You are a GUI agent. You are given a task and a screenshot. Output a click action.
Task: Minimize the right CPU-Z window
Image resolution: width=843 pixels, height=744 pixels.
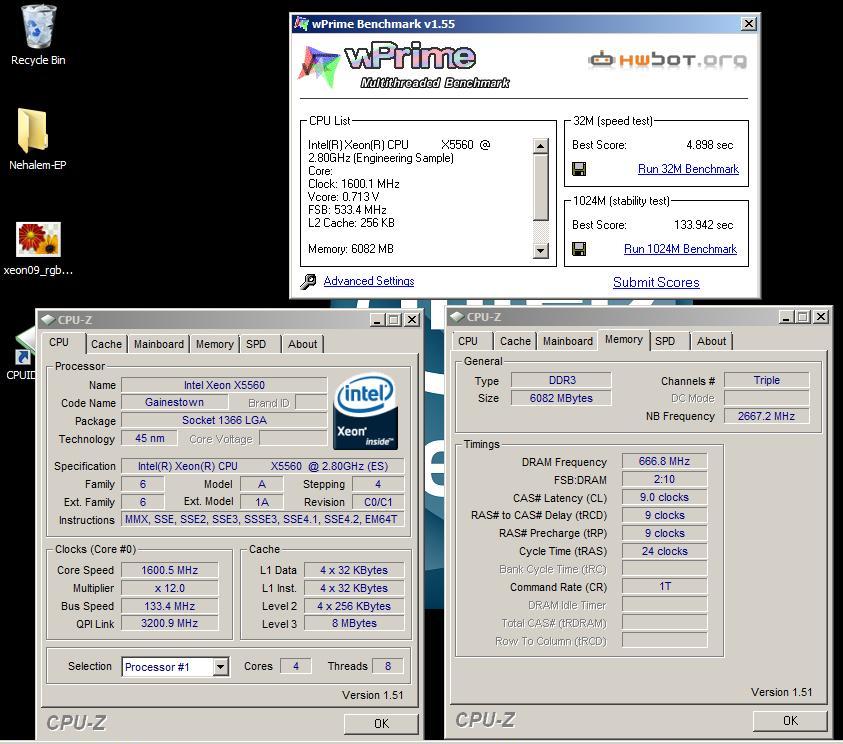click(787, 317)
